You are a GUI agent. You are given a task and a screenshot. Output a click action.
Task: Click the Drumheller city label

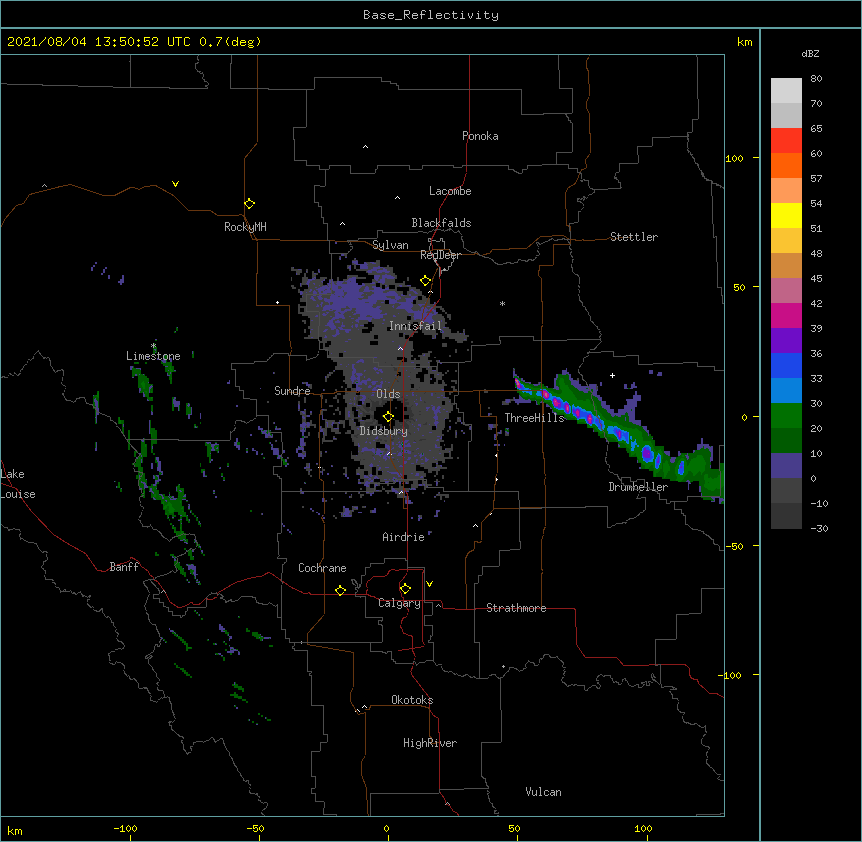pos(638,487)
